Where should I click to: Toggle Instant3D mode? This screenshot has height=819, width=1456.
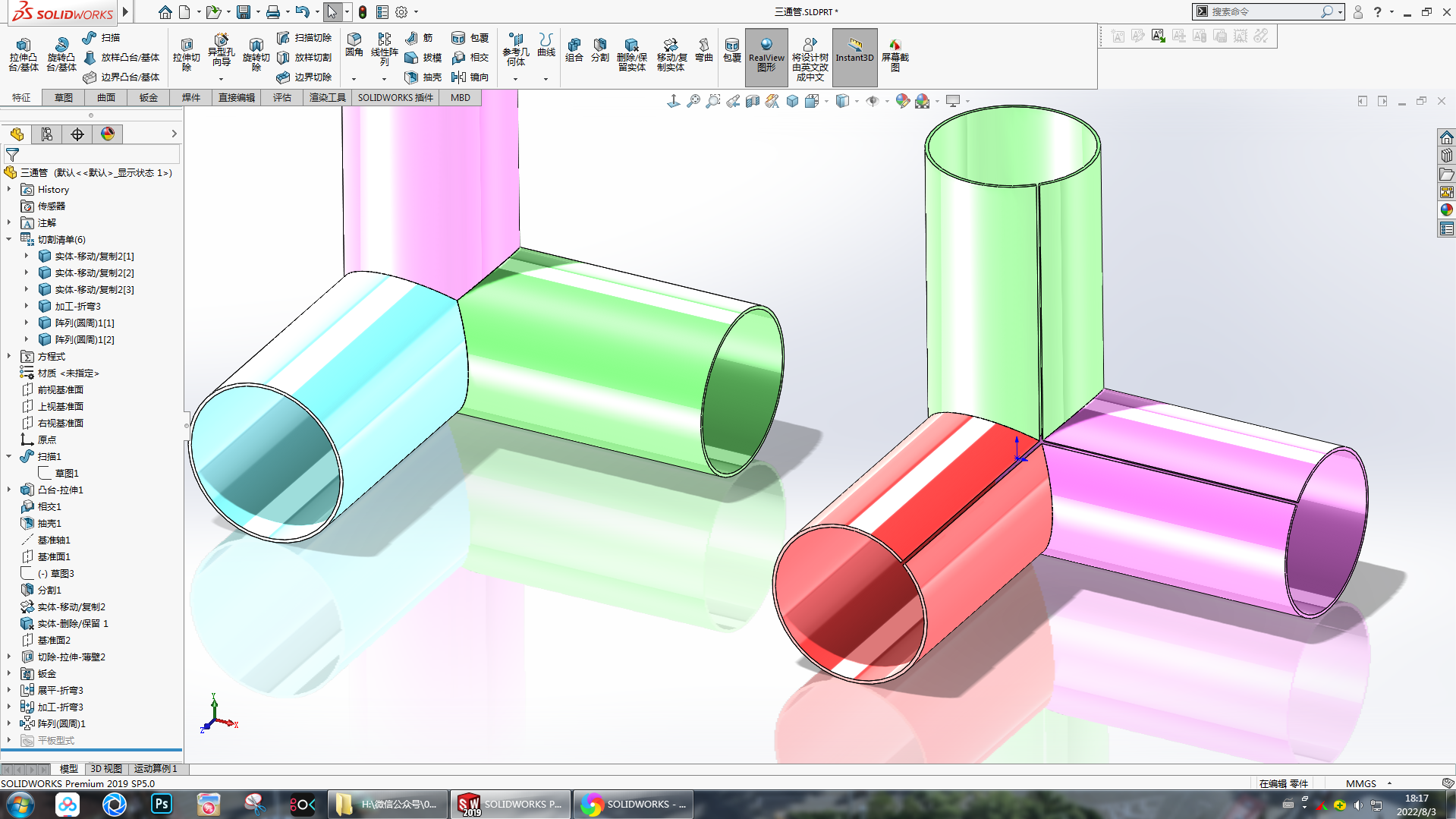855,57
